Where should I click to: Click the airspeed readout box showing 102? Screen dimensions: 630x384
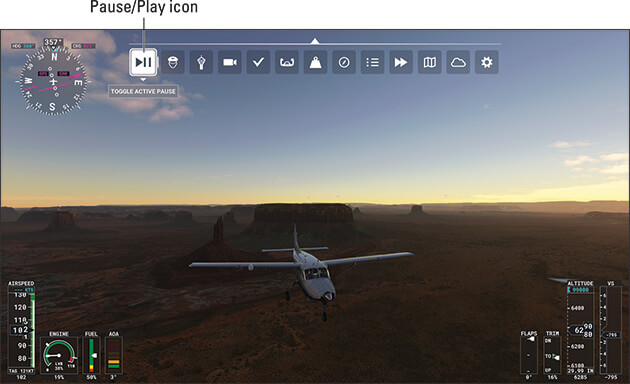click(20, 330)
